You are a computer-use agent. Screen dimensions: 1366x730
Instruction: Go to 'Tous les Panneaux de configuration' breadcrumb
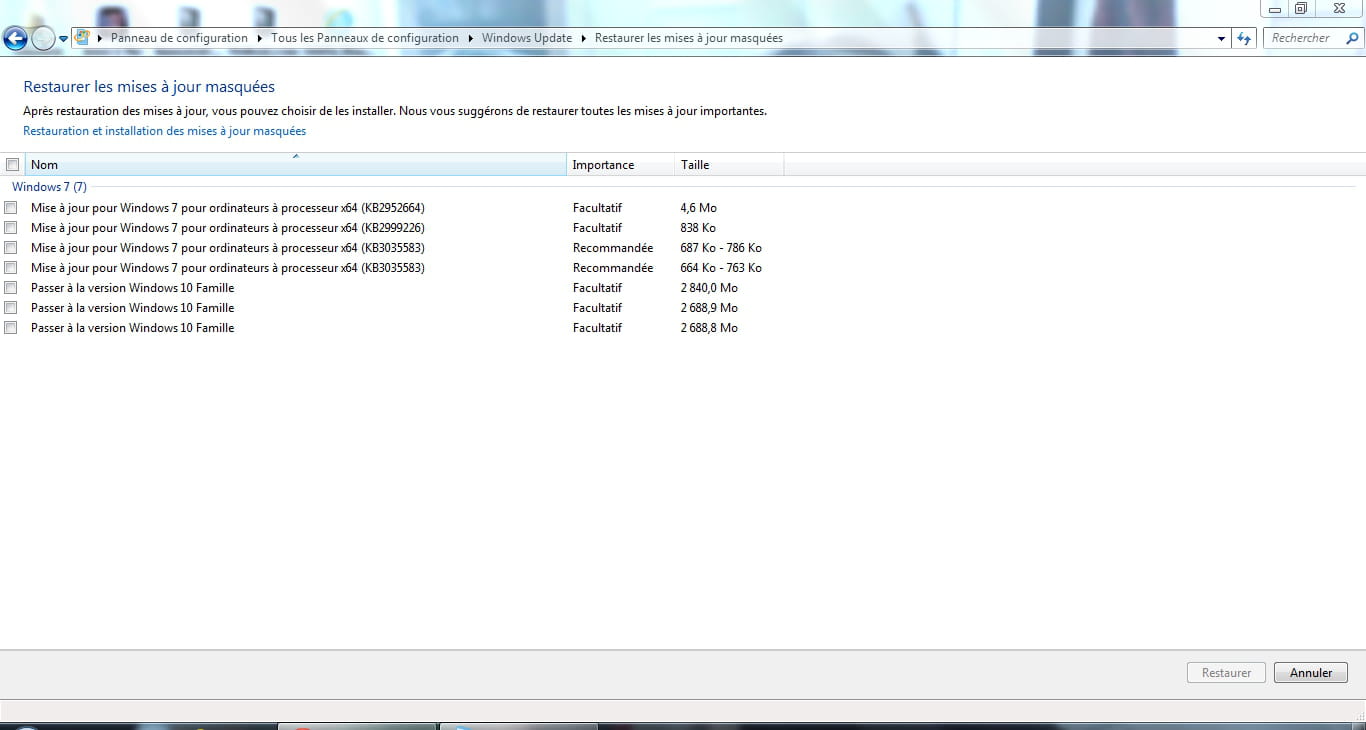pyautogui.click(x=365, y=38)
